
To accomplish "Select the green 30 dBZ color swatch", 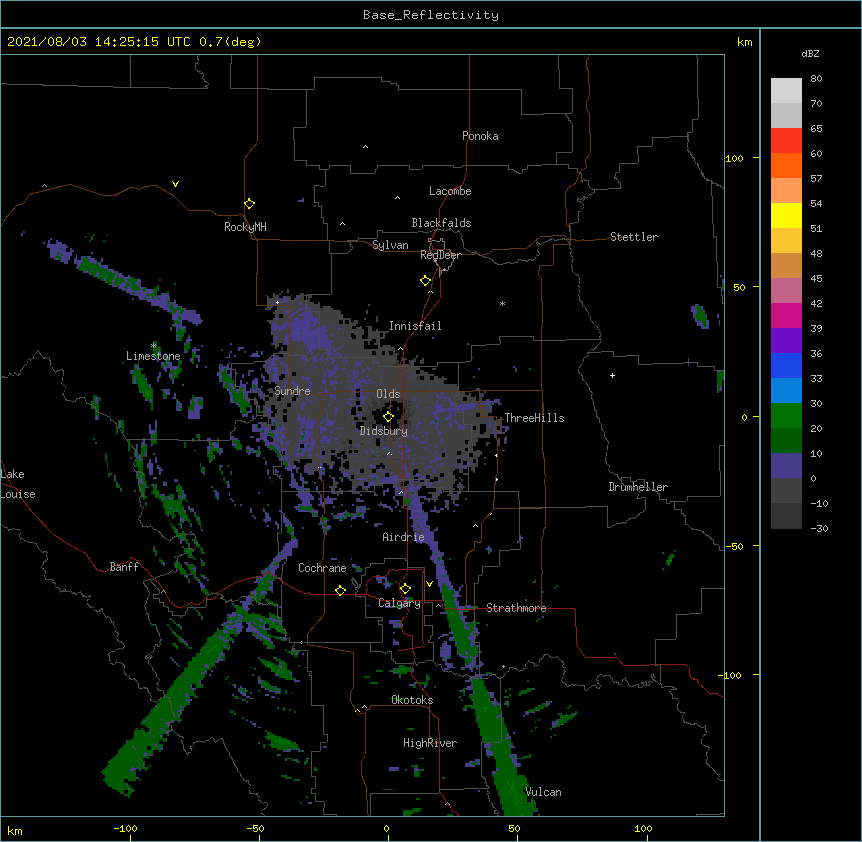I will pyautogui.click(x=786, y=416).
